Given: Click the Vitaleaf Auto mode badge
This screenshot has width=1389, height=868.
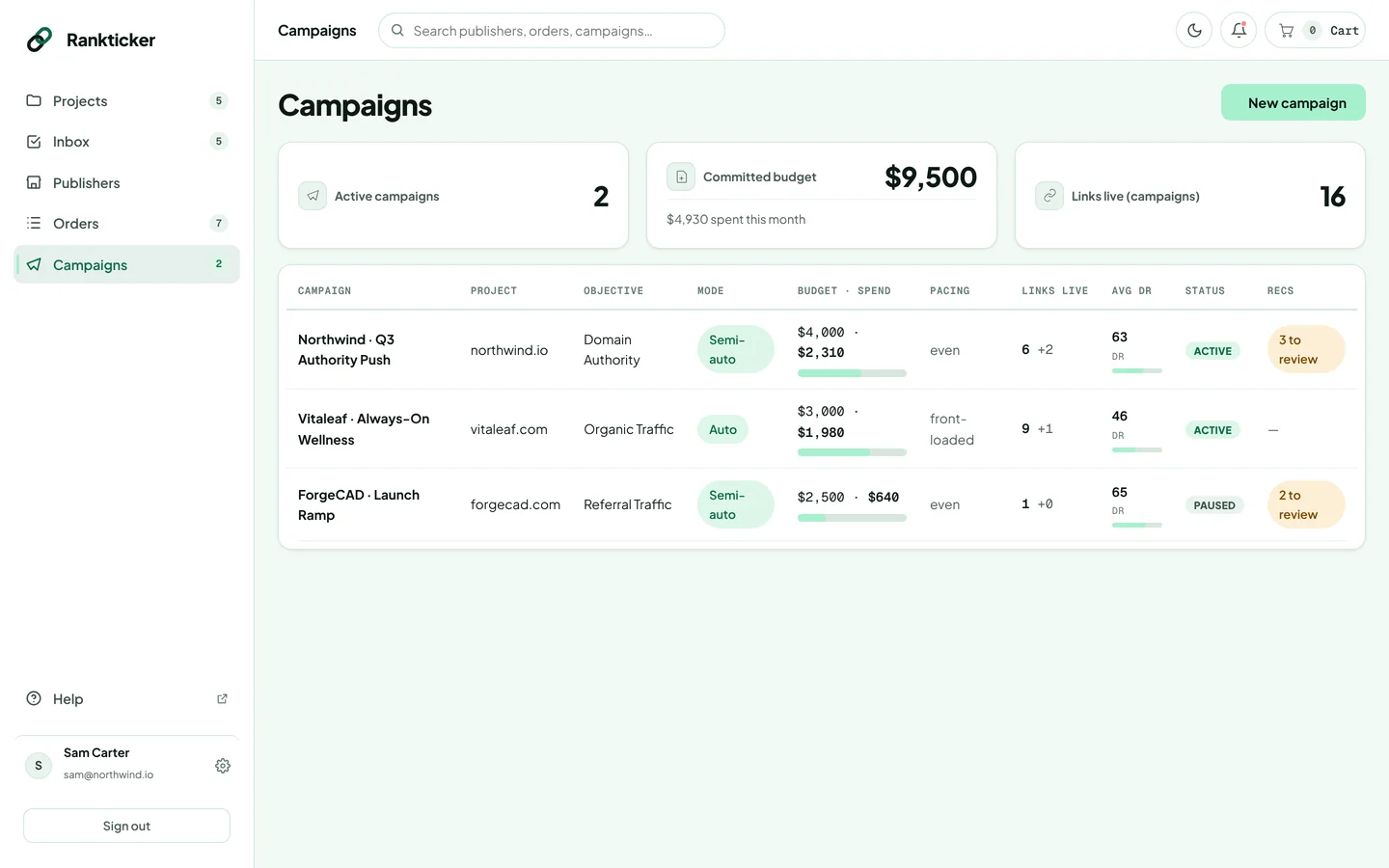Looking at the screenshot, I should click(x=722, y=430).
